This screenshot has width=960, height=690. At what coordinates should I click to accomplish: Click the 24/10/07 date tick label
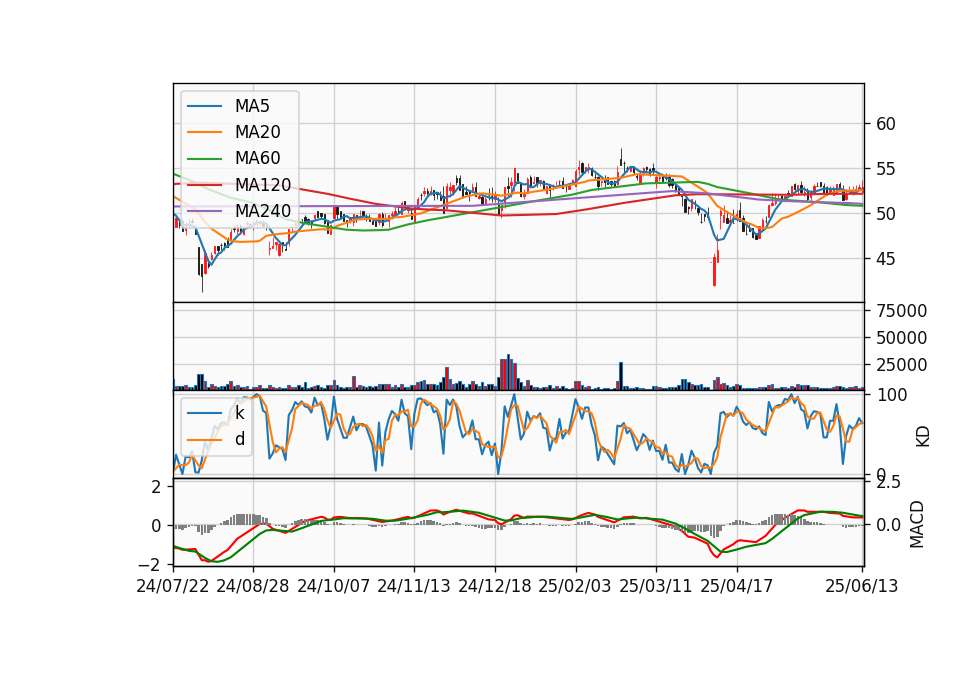coord(334,586)
